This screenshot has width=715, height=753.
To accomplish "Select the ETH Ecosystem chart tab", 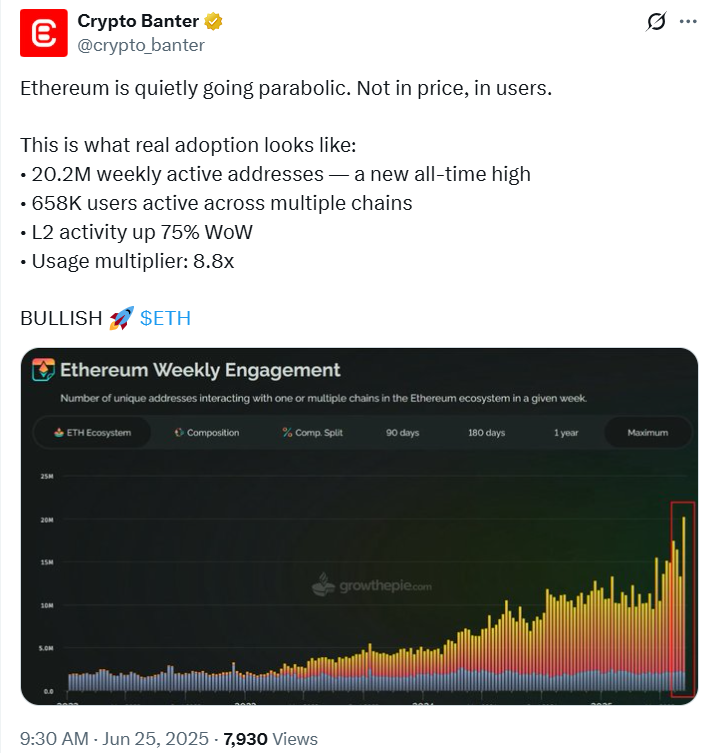I will (91, 433).
